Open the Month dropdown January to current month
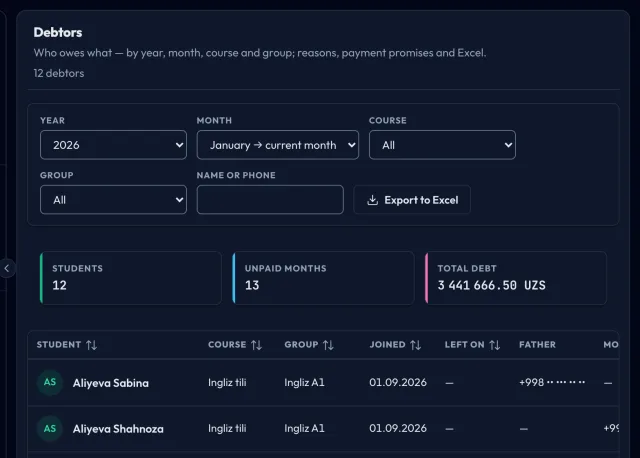Image resolution: width=640 pixels, height=458 pixels. [x=278, y=145]
